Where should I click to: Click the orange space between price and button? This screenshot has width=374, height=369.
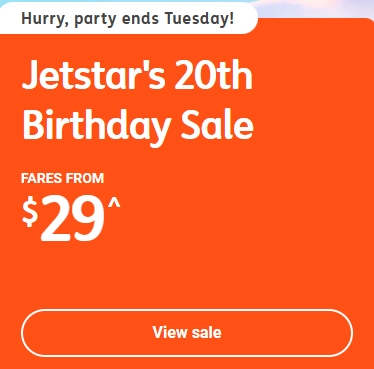187,277
